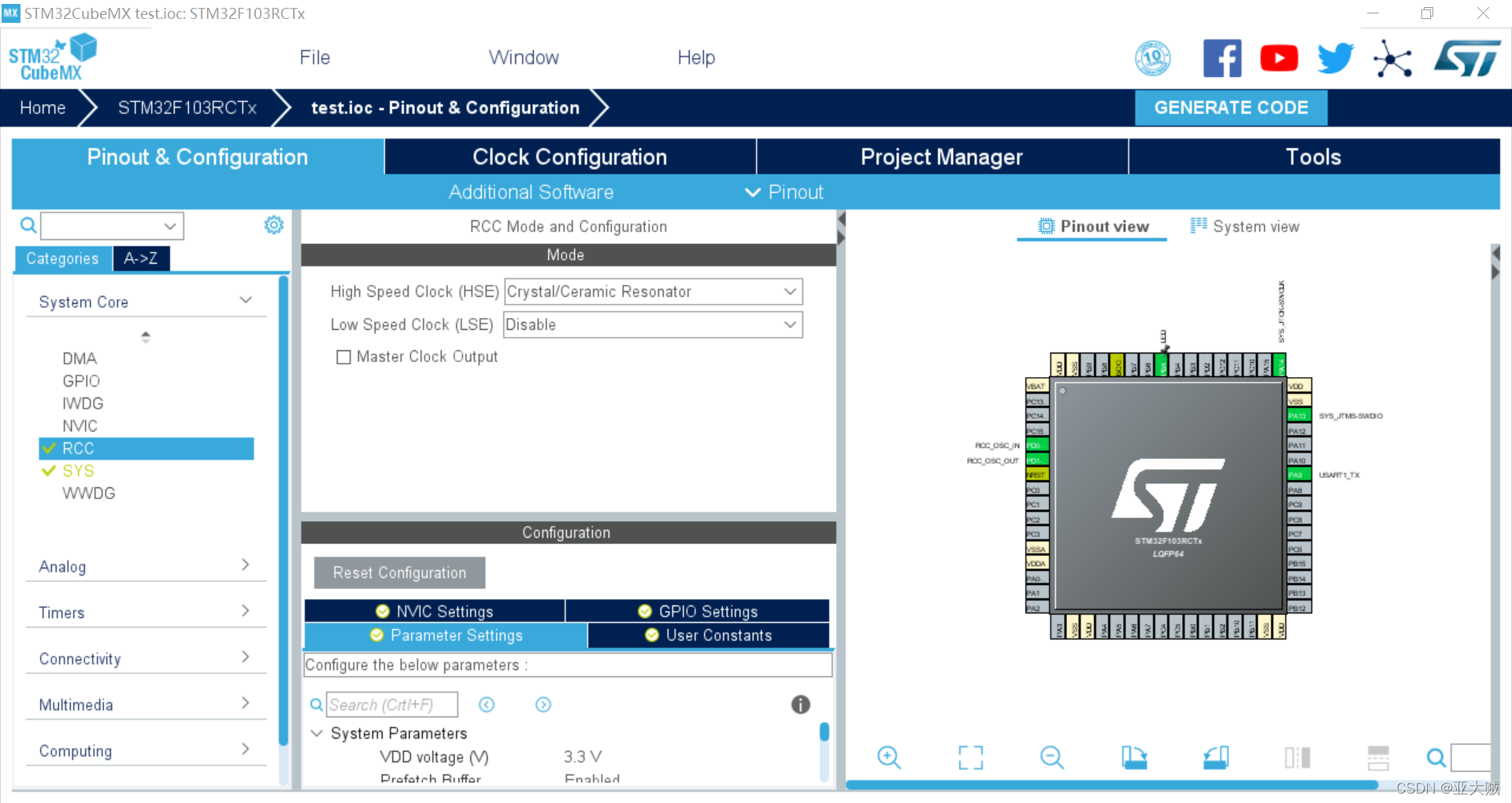Click the green PA9 pin on chip
Image resolution: width=1512 pixels, height=803 pixels.
click(x=1299, y=475)
